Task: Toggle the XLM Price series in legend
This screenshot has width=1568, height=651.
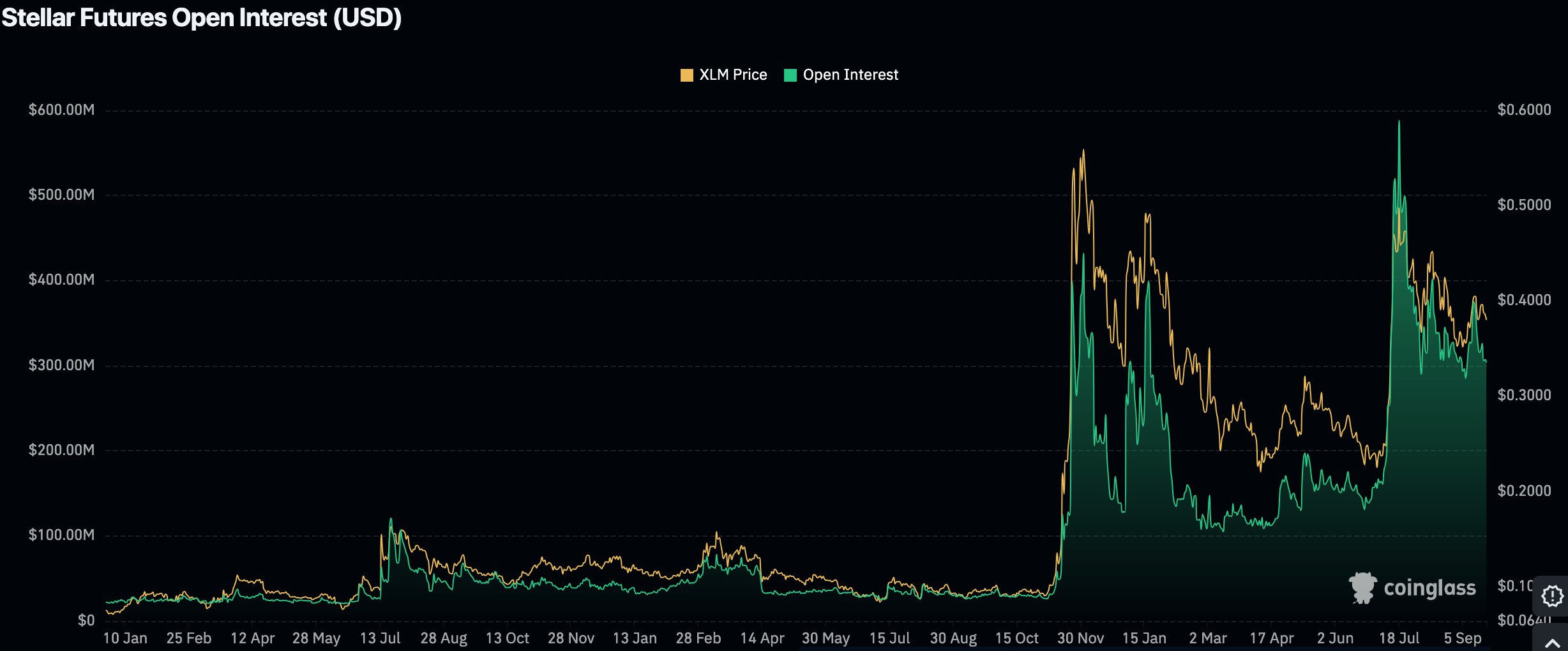Action: pyautogui.click(x=733, y=75)
